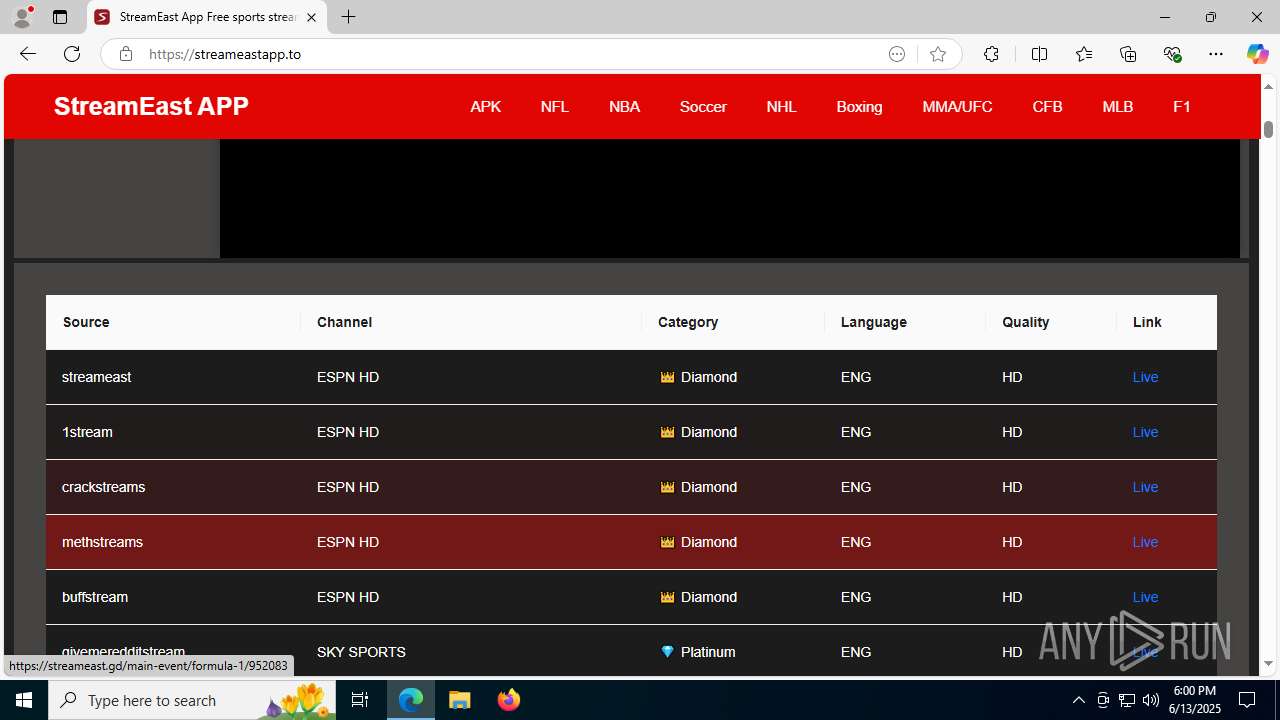Open the Soccer section
Viewport: 1280px width, 720px height.
point(703,106)
